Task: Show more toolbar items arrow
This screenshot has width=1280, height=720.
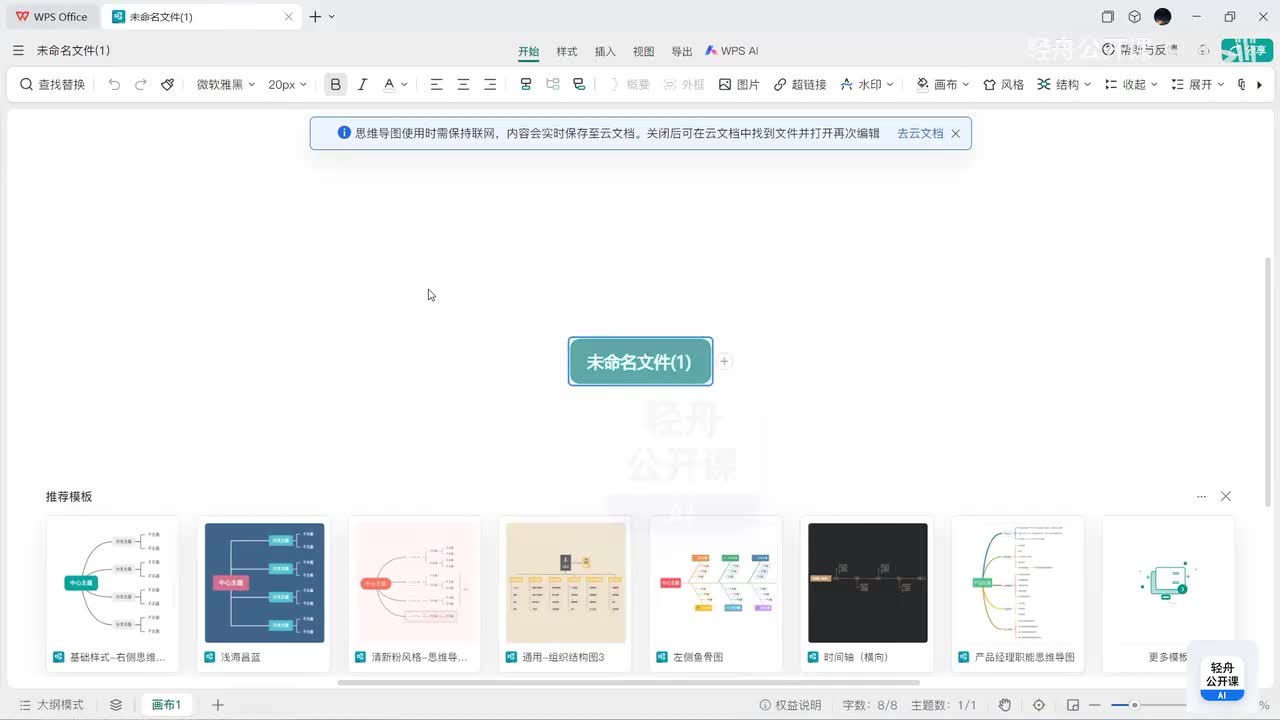Action: point(1258,85)
